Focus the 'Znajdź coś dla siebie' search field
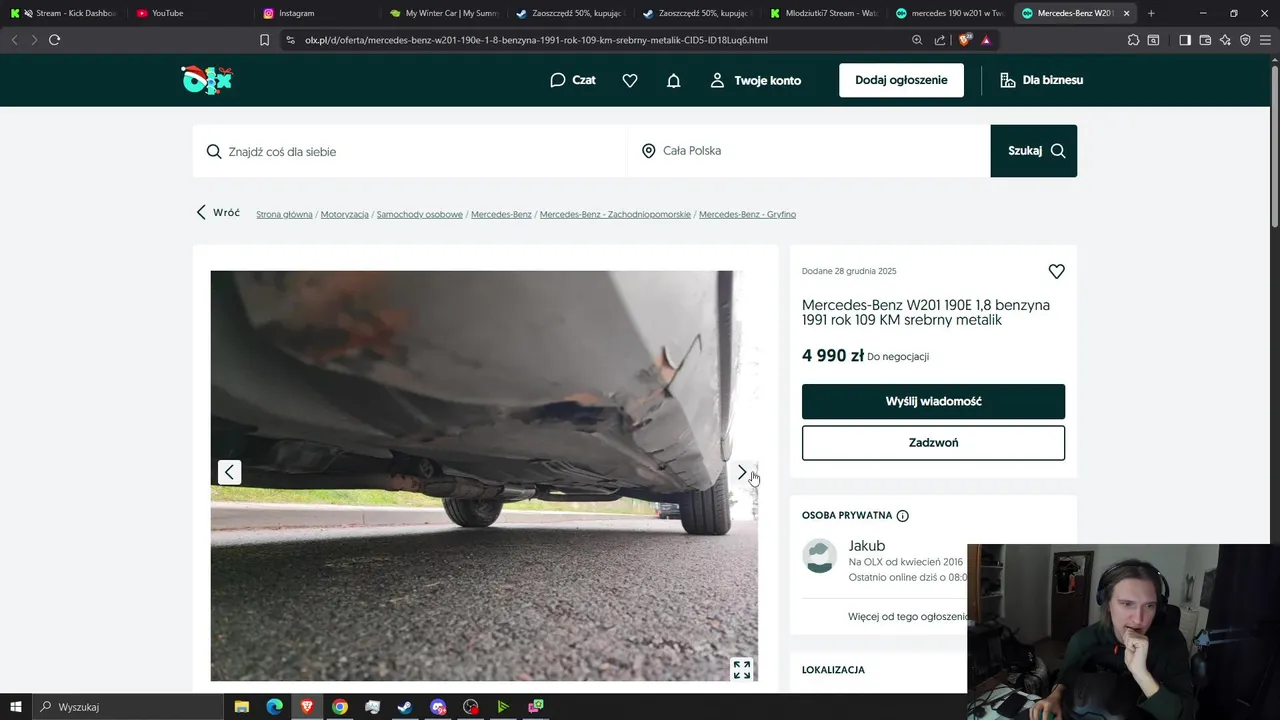The width and height of the screenshot is (1280, 720). tap(410, 151)
